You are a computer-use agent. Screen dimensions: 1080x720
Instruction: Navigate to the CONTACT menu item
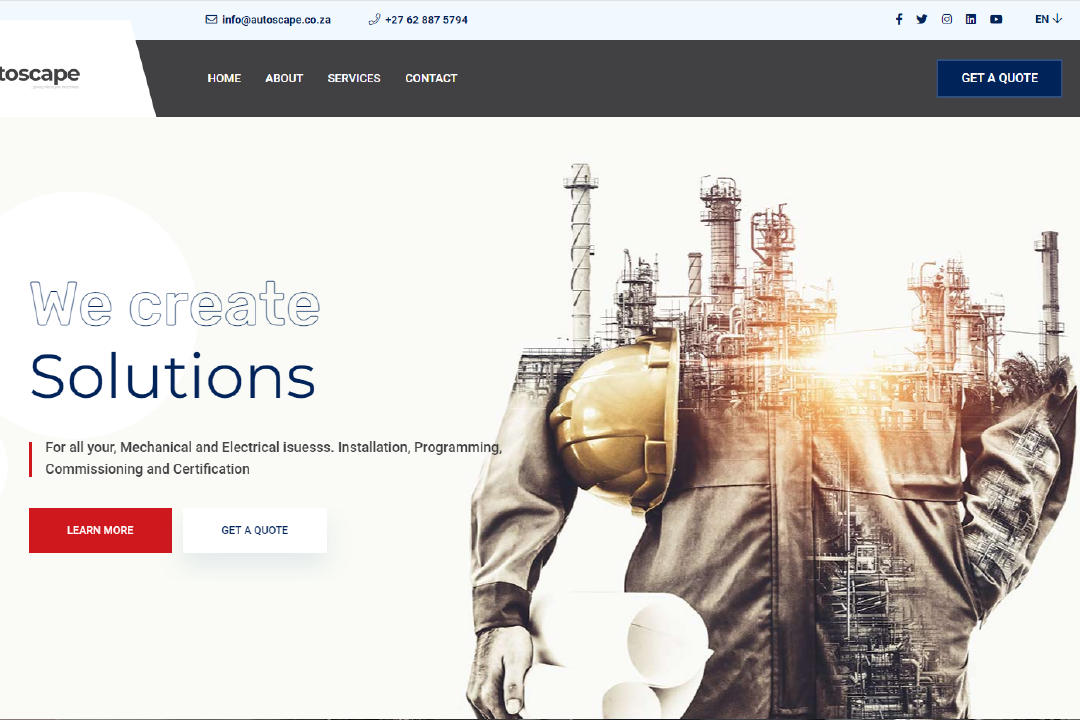tap(431, 78)
